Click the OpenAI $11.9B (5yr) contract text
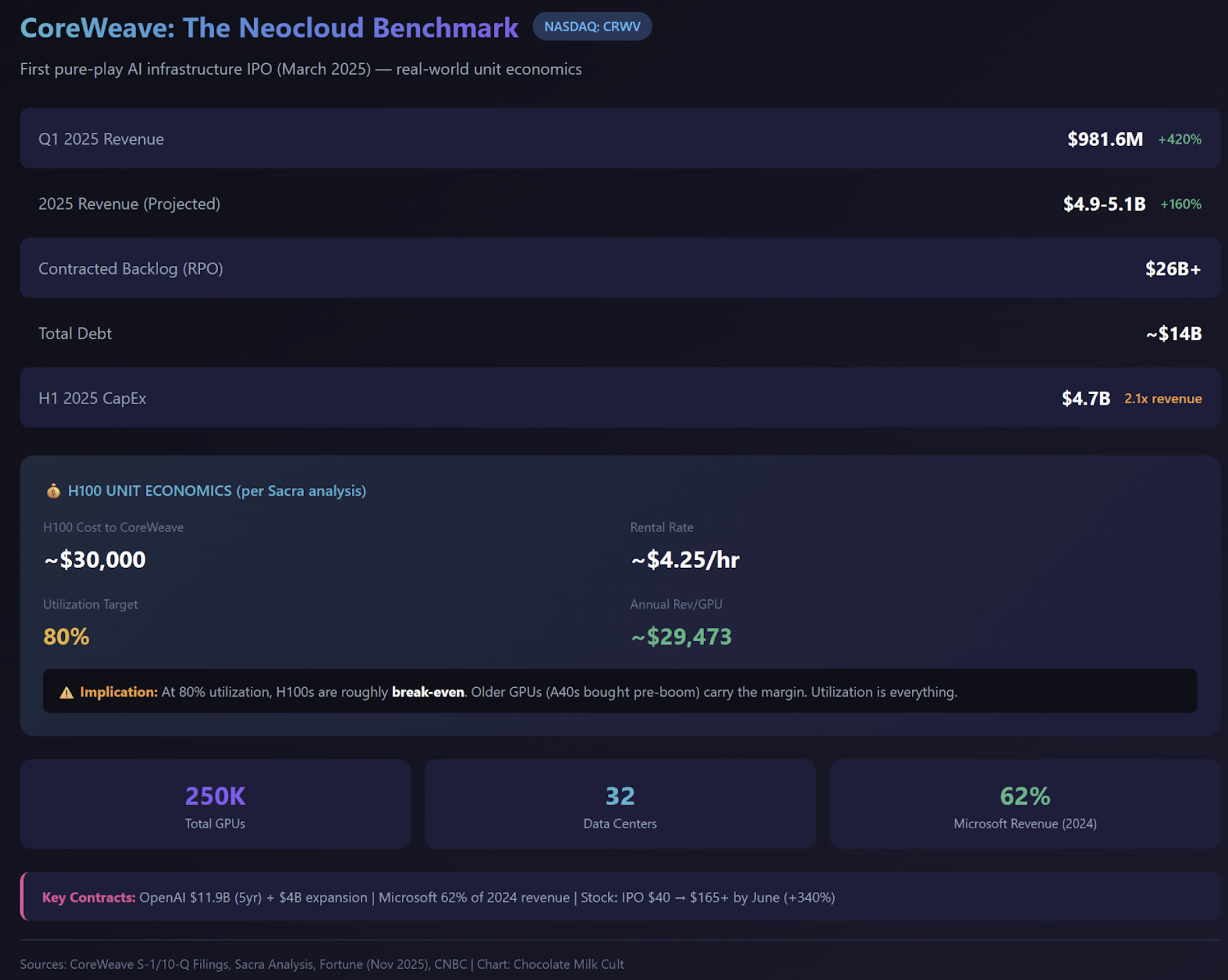Viewport: 1228px width, 980px height. [x=200, y=897]
